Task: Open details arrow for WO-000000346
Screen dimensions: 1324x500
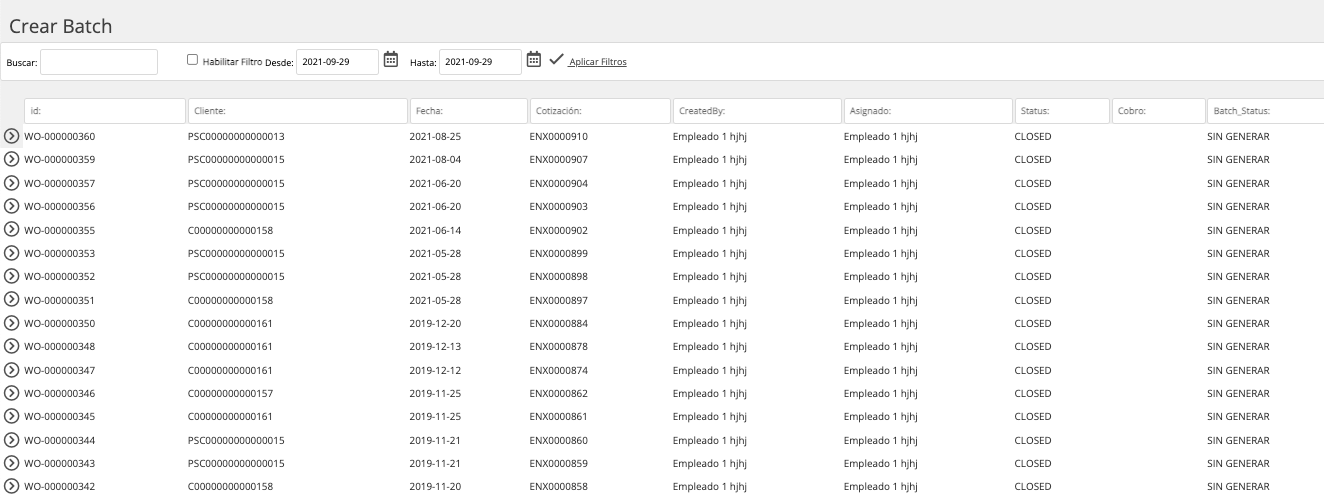Action: (12, 393)
